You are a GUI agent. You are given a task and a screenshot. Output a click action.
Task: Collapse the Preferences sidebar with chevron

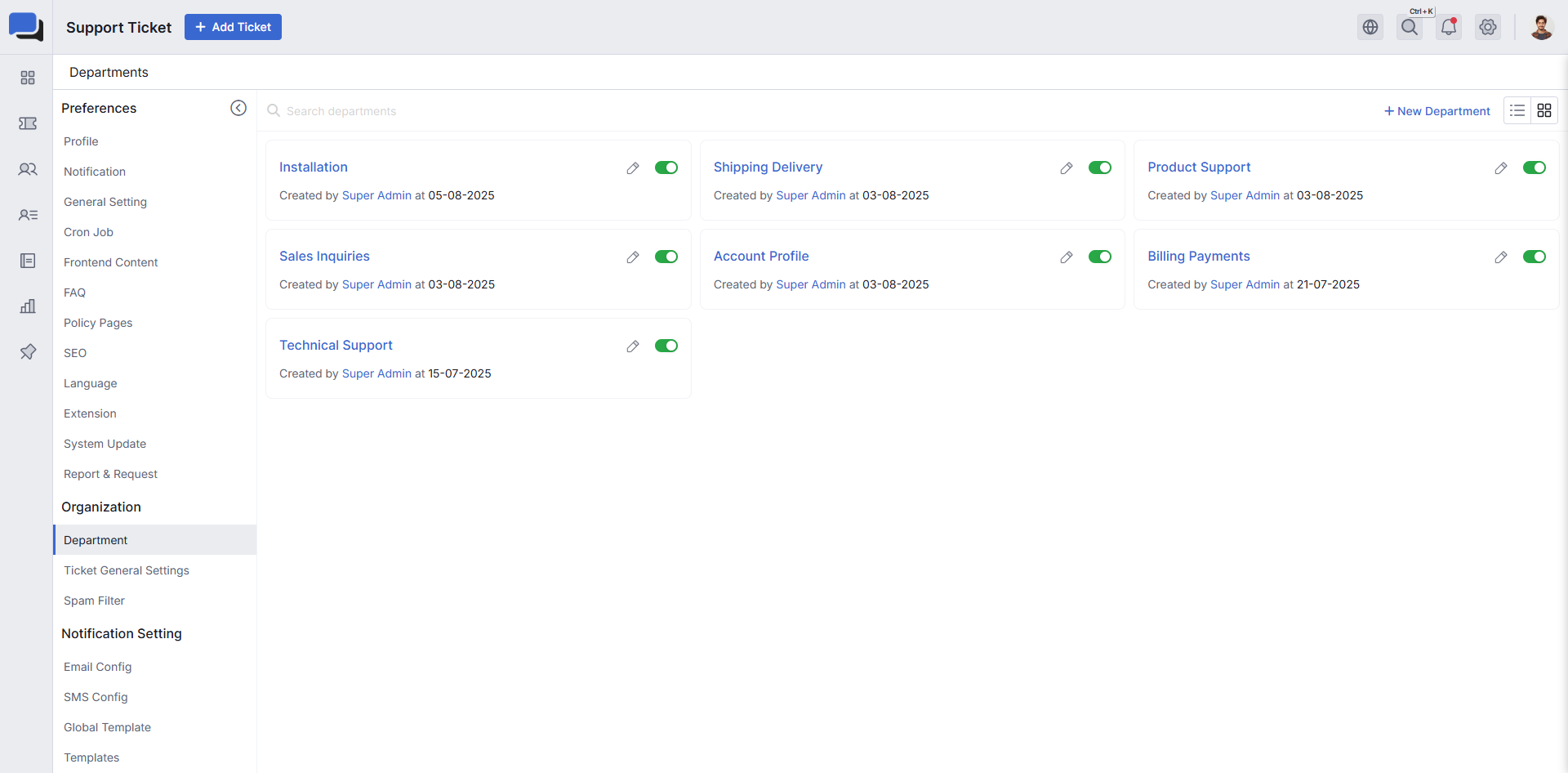pyautogui.click(x=238, y=108)
